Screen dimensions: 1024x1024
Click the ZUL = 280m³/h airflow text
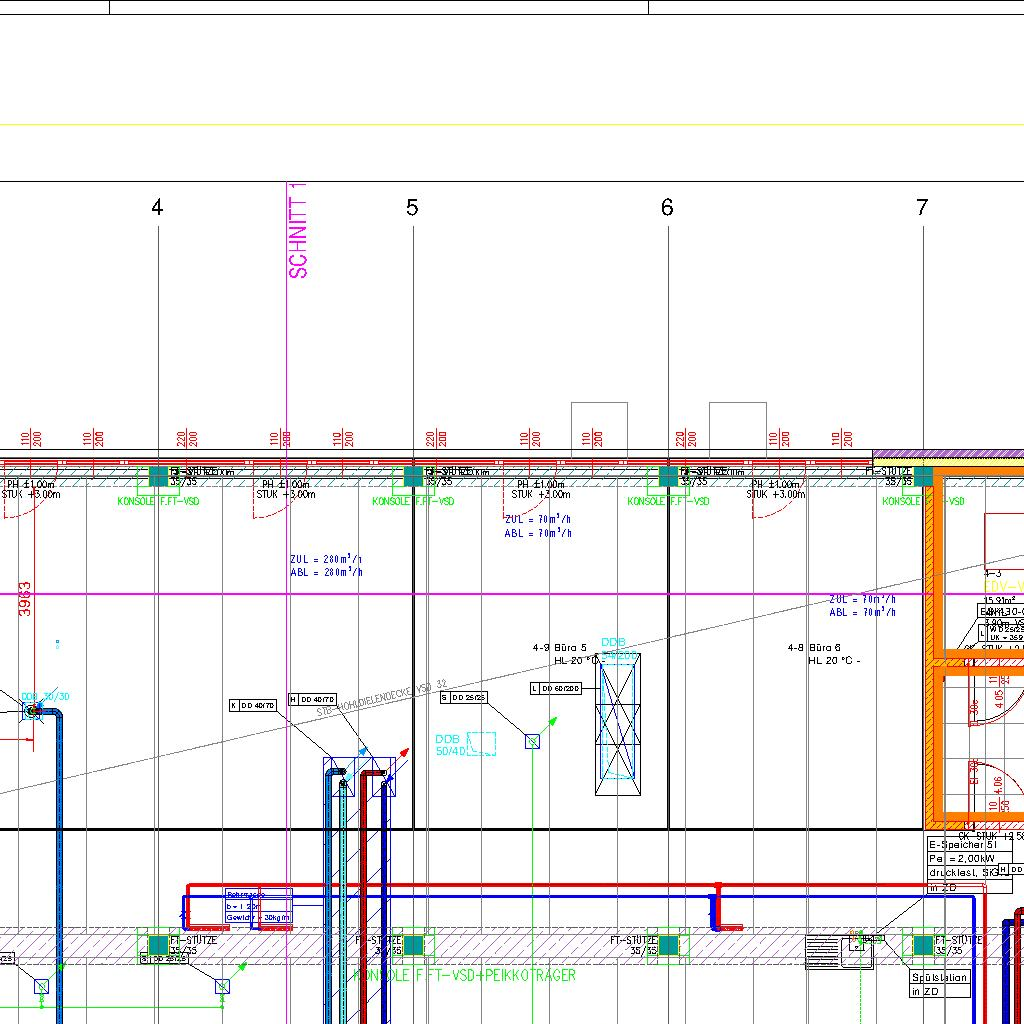[326, 560]
